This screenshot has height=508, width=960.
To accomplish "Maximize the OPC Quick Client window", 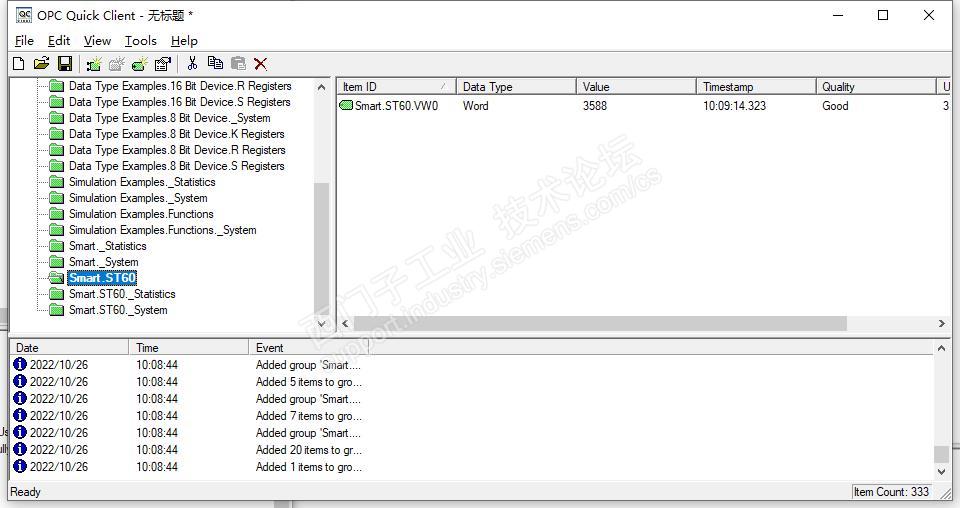I will tap(883, 15).
